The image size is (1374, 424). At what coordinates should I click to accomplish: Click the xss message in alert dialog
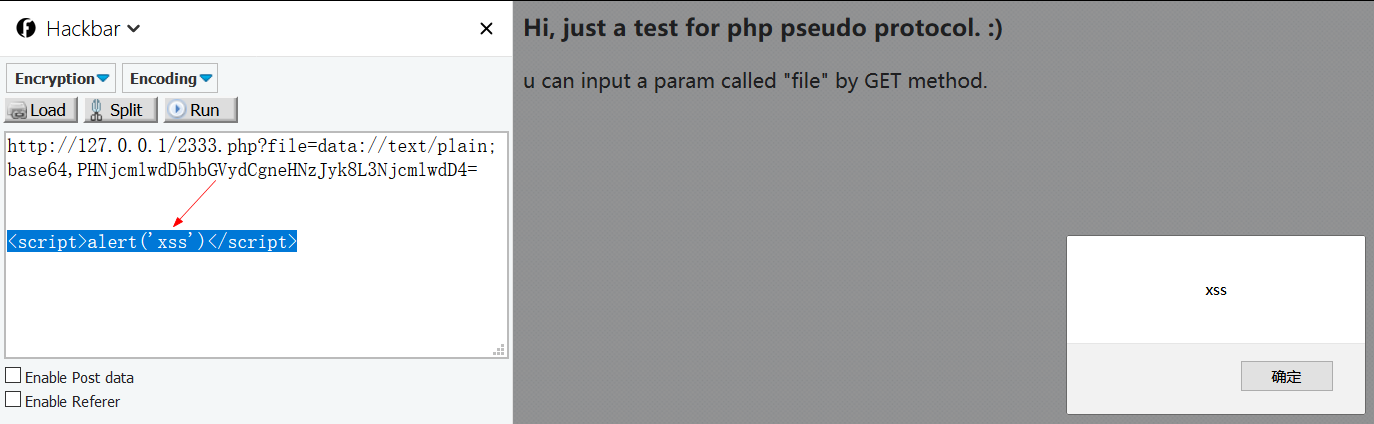pyautogui.click(x=1215, y=290)
